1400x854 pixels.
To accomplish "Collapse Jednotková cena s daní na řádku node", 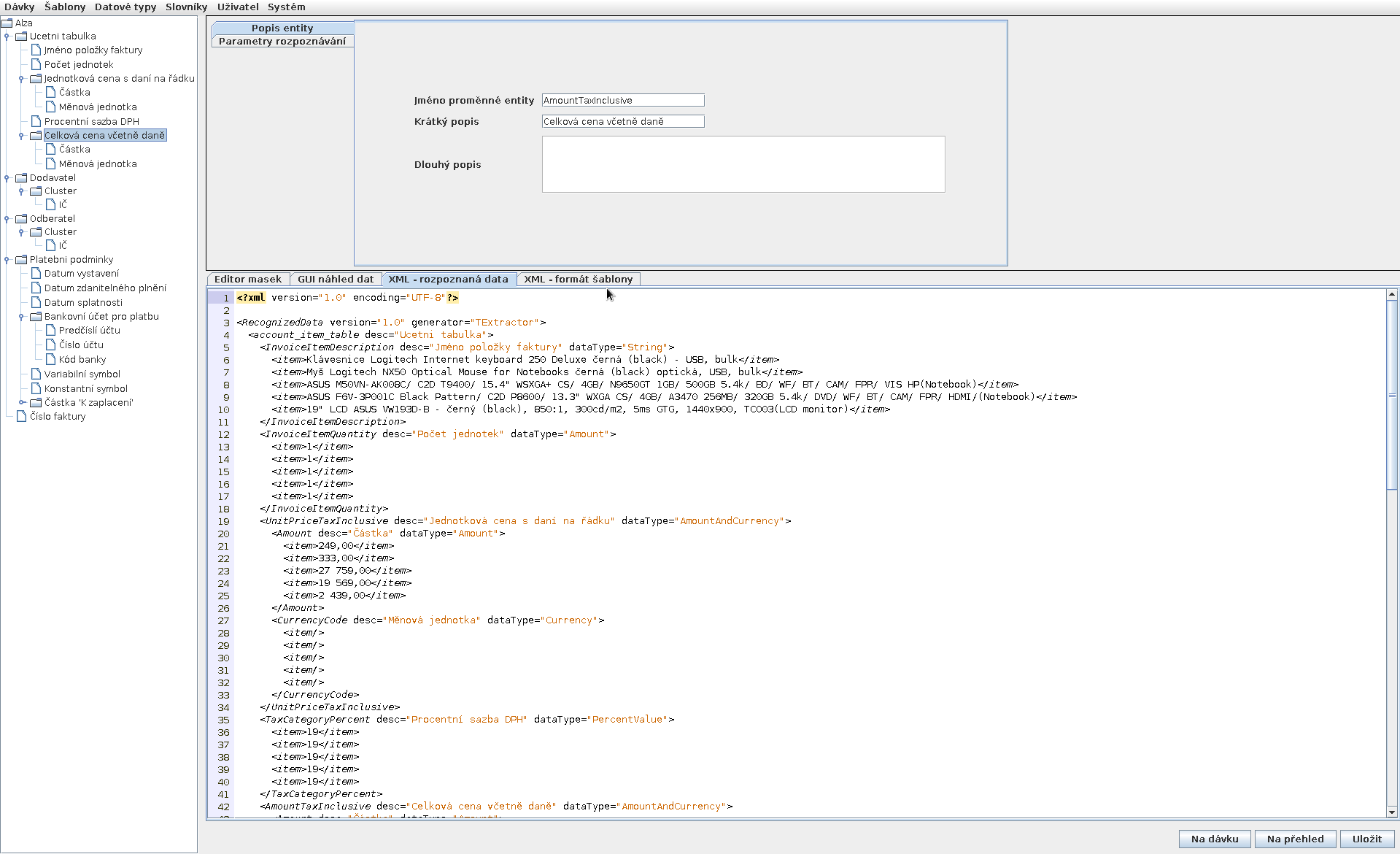I will point(21,79).
